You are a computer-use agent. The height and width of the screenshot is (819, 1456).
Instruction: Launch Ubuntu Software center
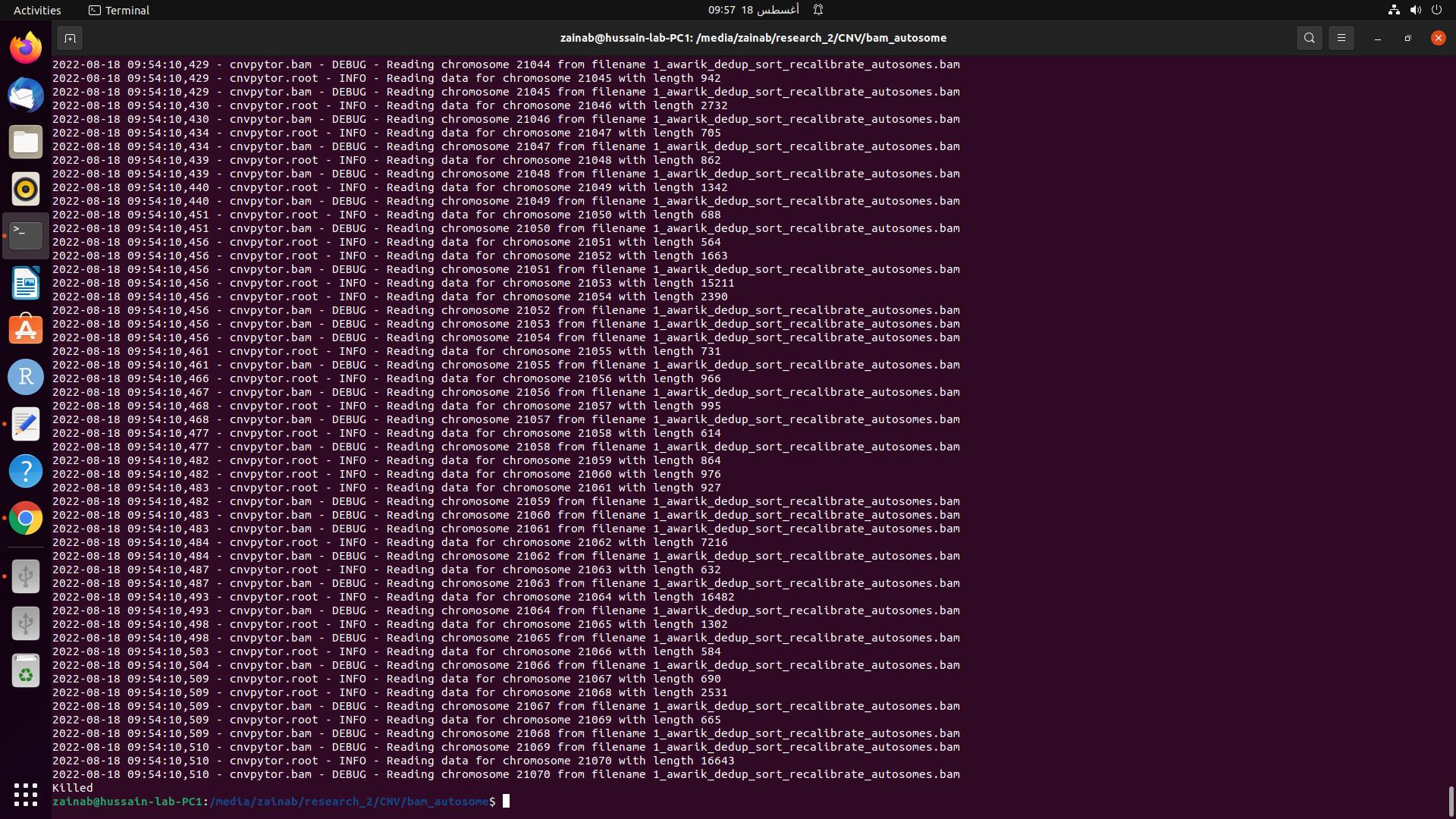[25, 330]
